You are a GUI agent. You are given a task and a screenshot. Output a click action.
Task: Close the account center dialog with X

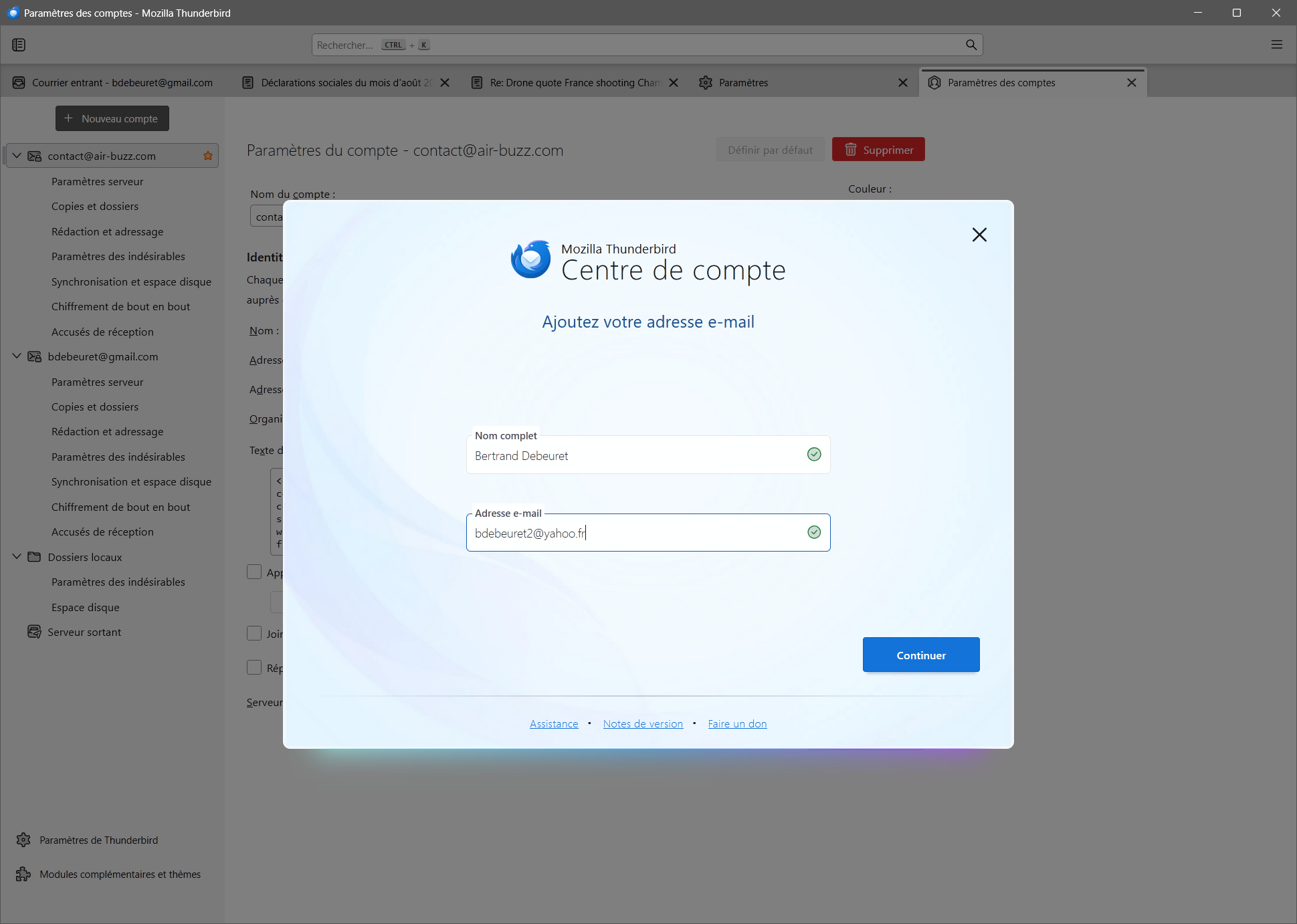(979, 235)
